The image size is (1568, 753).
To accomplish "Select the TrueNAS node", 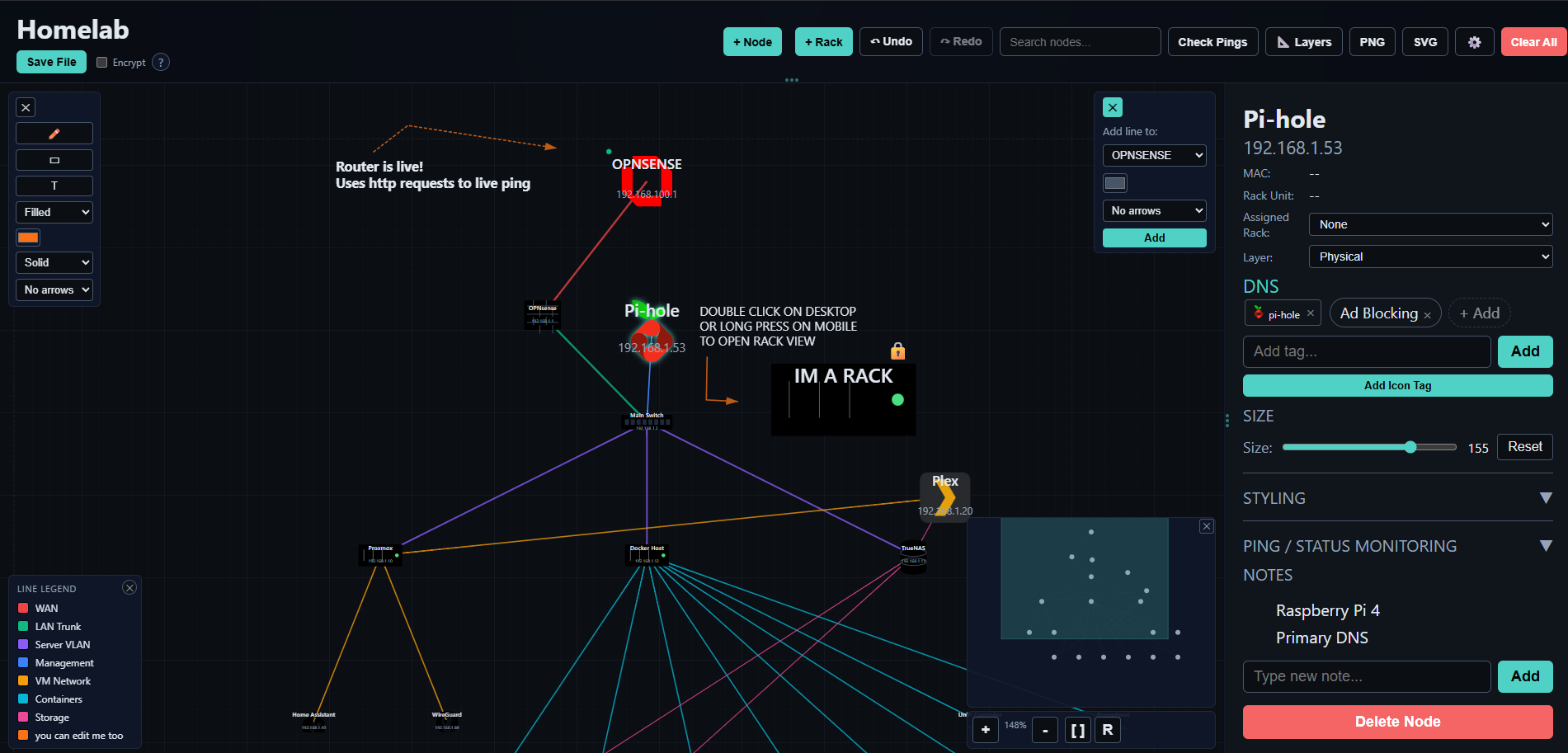I will [913, 558].
